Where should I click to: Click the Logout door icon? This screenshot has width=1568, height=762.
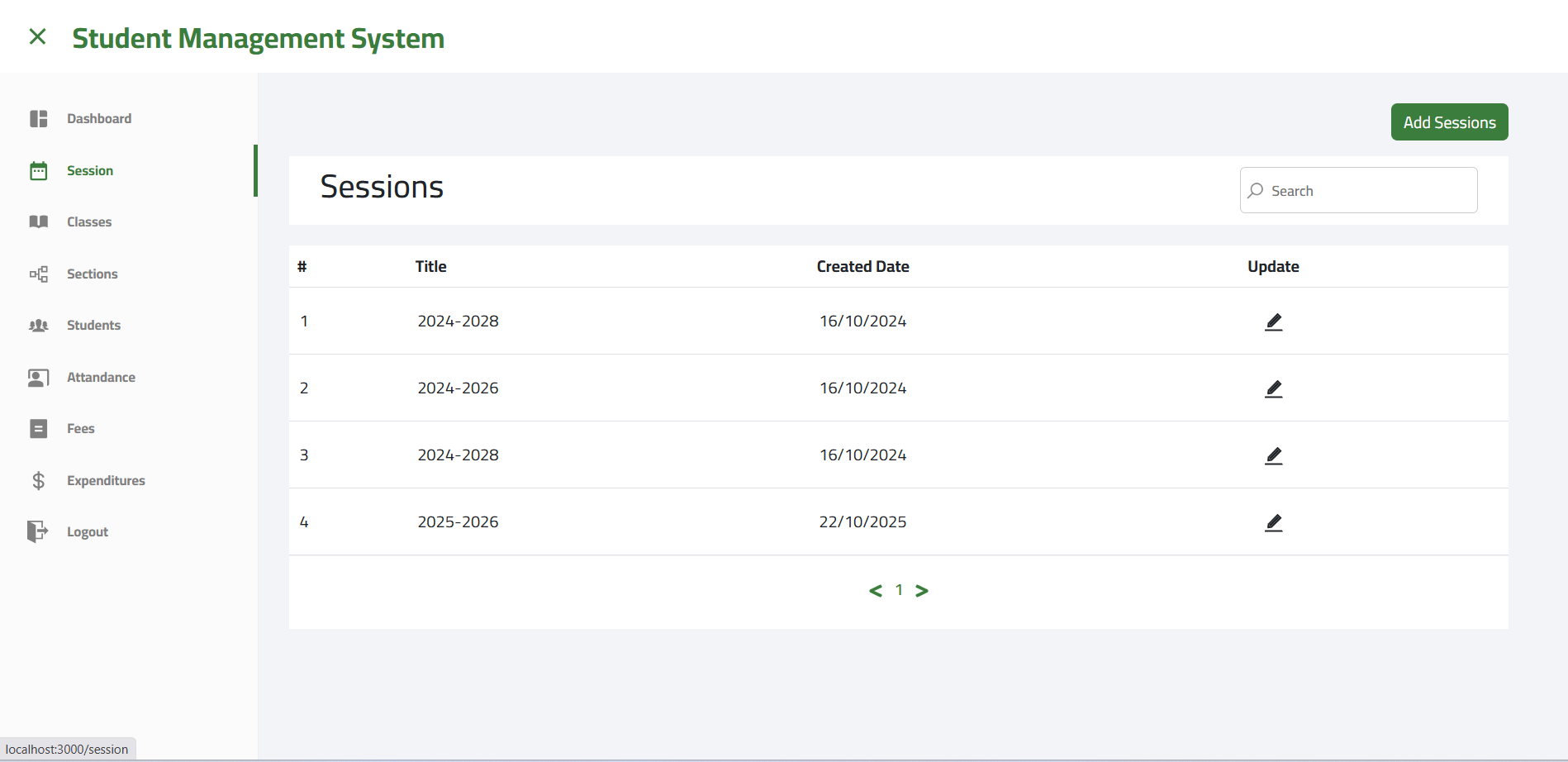(37, 531)
